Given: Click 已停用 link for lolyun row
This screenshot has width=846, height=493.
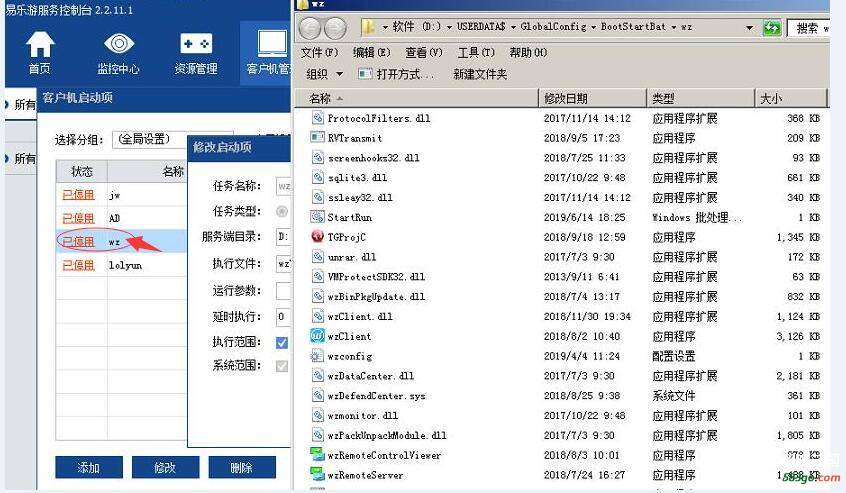Looking at the screenshot, I should point(78,265).
